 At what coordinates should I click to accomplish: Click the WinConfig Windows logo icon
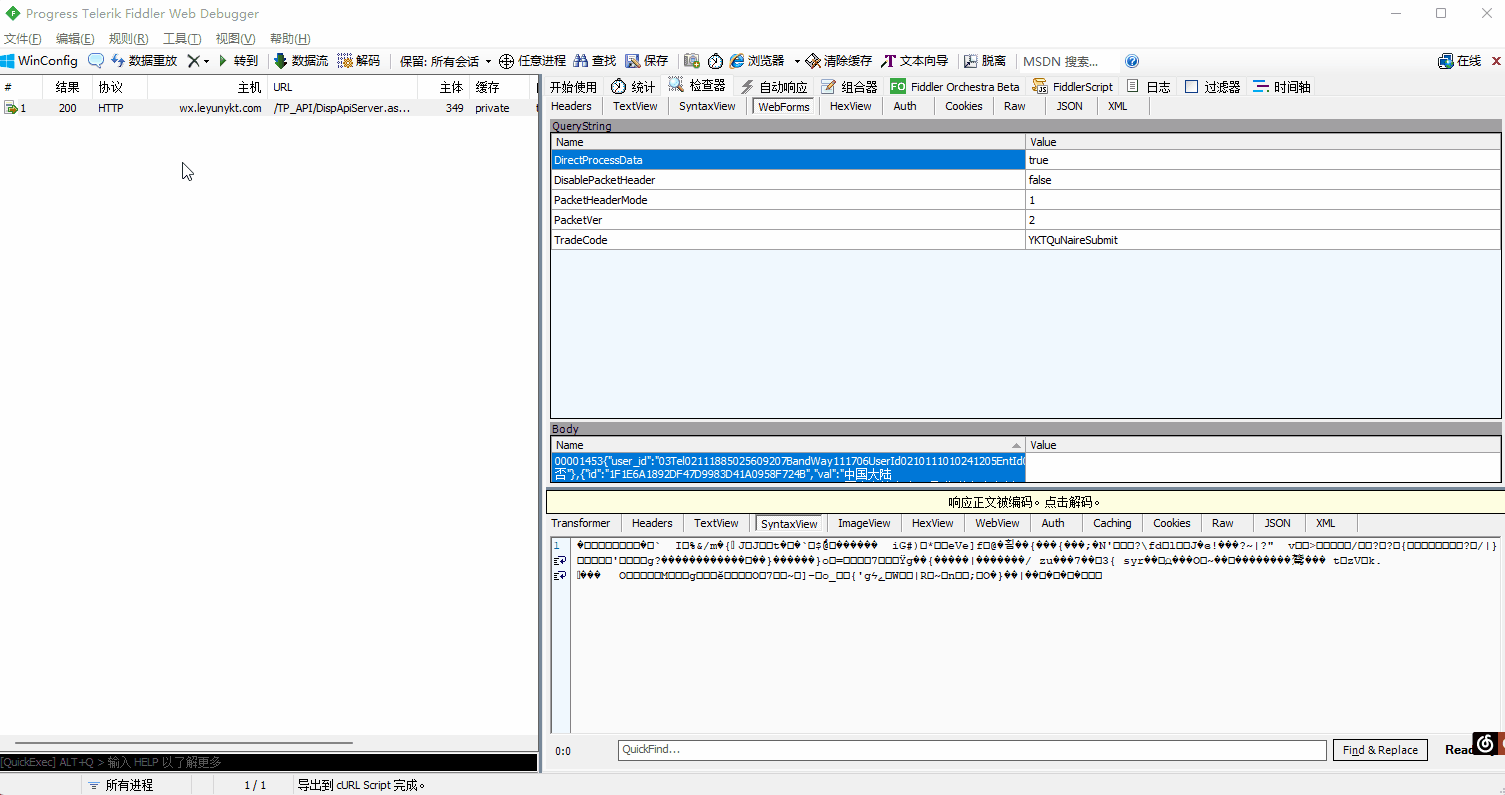click(x=9, y=61)
